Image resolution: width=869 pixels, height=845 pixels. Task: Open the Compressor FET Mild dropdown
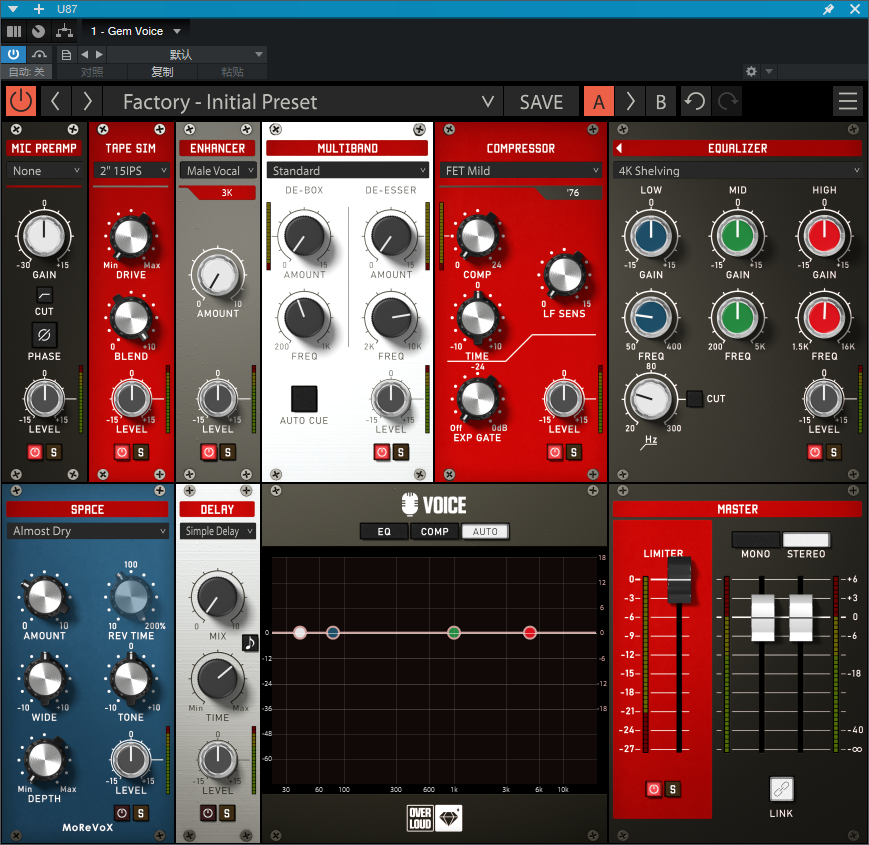pos(520,171)
